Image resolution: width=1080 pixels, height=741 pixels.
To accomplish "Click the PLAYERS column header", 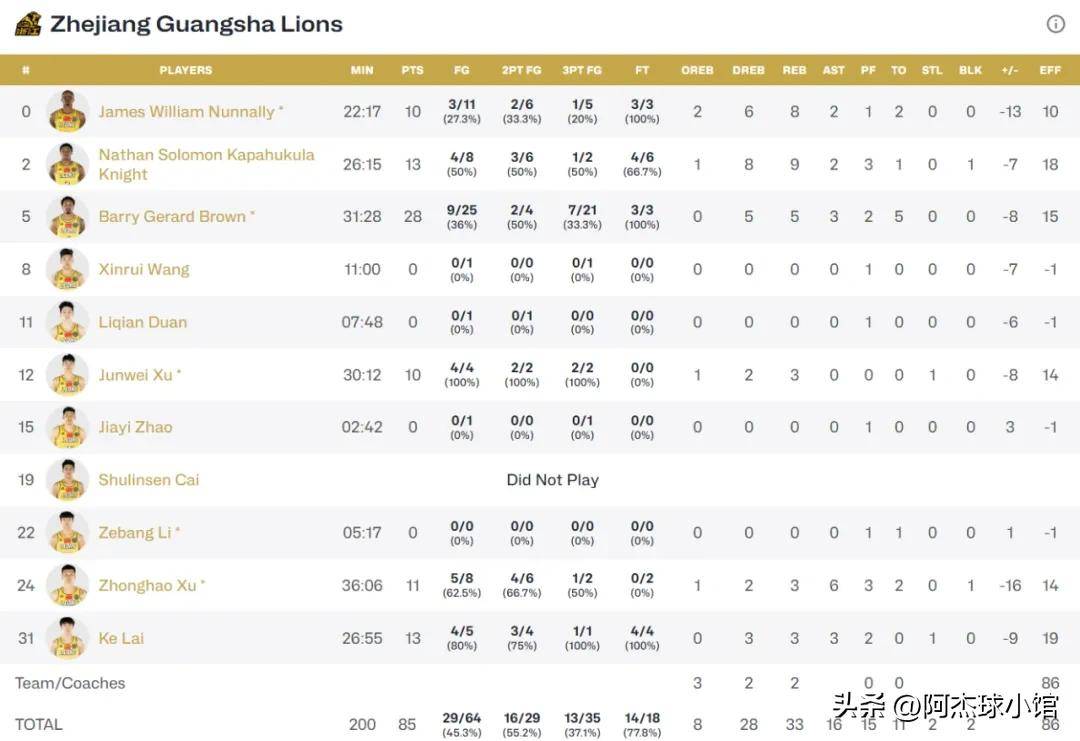I will pos(185,70).
